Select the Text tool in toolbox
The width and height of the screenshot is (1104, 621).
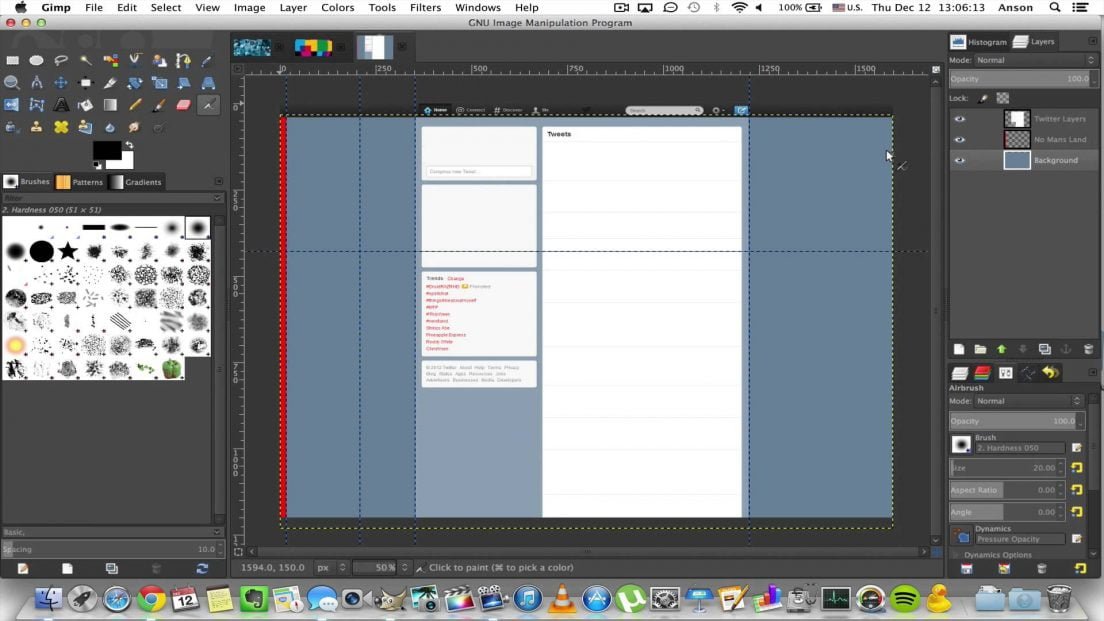pyautogui.click(x=61, y=105)
